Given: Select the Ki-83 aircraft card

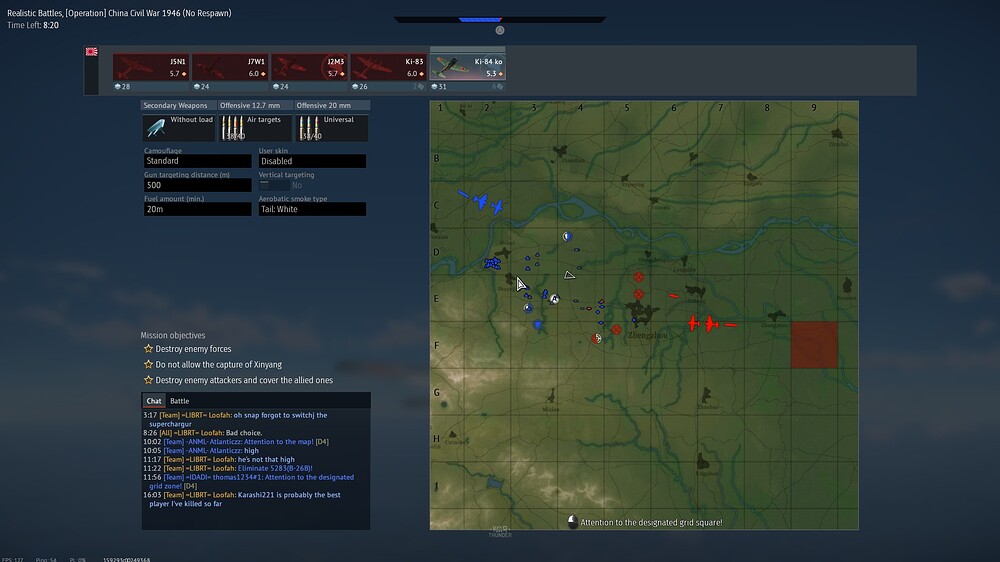Looking at the screenshot, I should (x=388, y=68).
